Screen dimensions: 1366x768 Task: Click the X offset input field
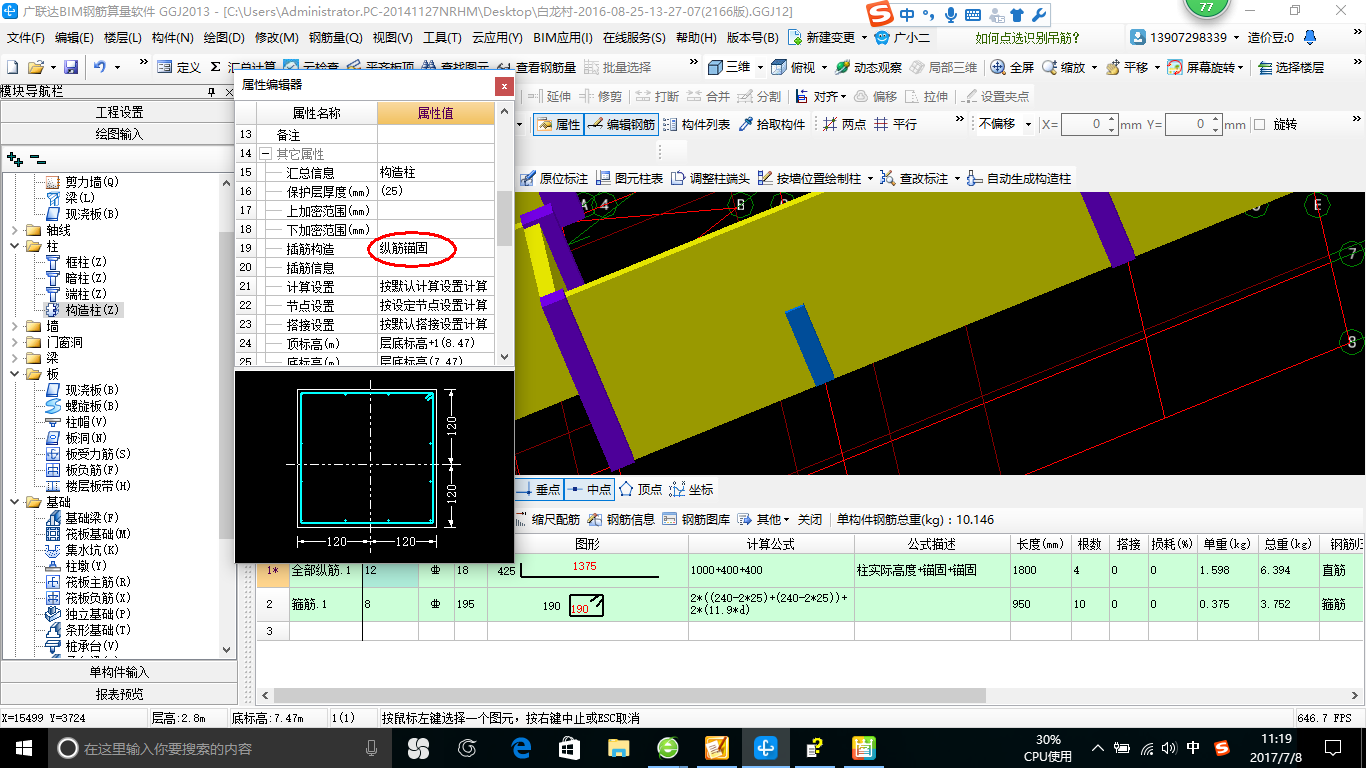click(1090, 125)
